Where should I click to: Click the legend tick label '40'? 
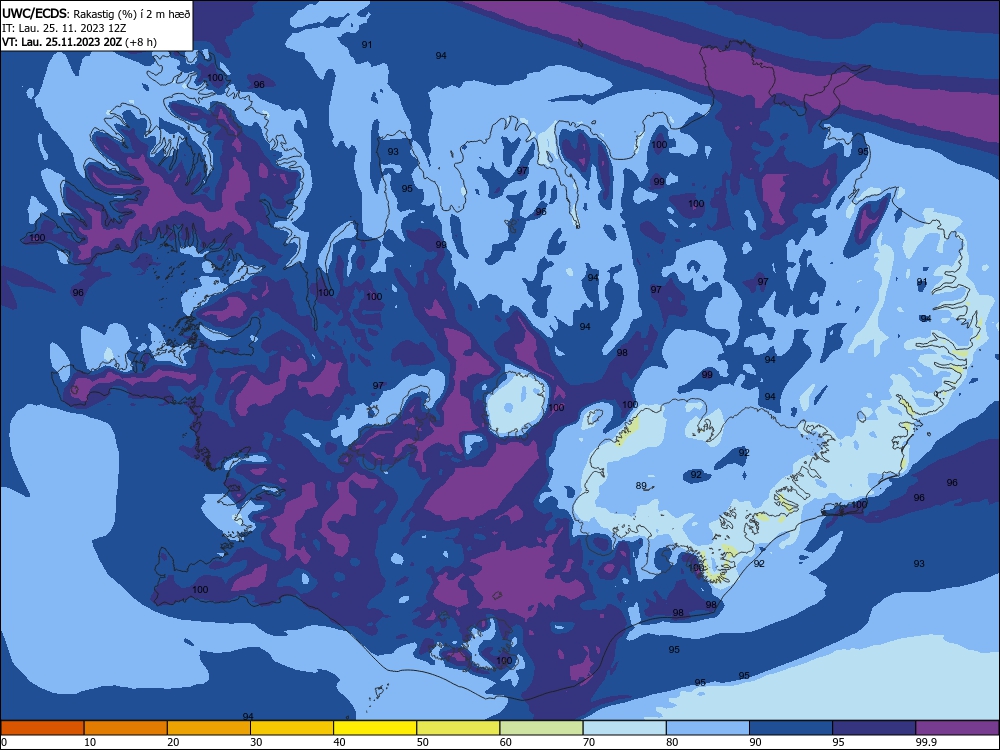340,742
